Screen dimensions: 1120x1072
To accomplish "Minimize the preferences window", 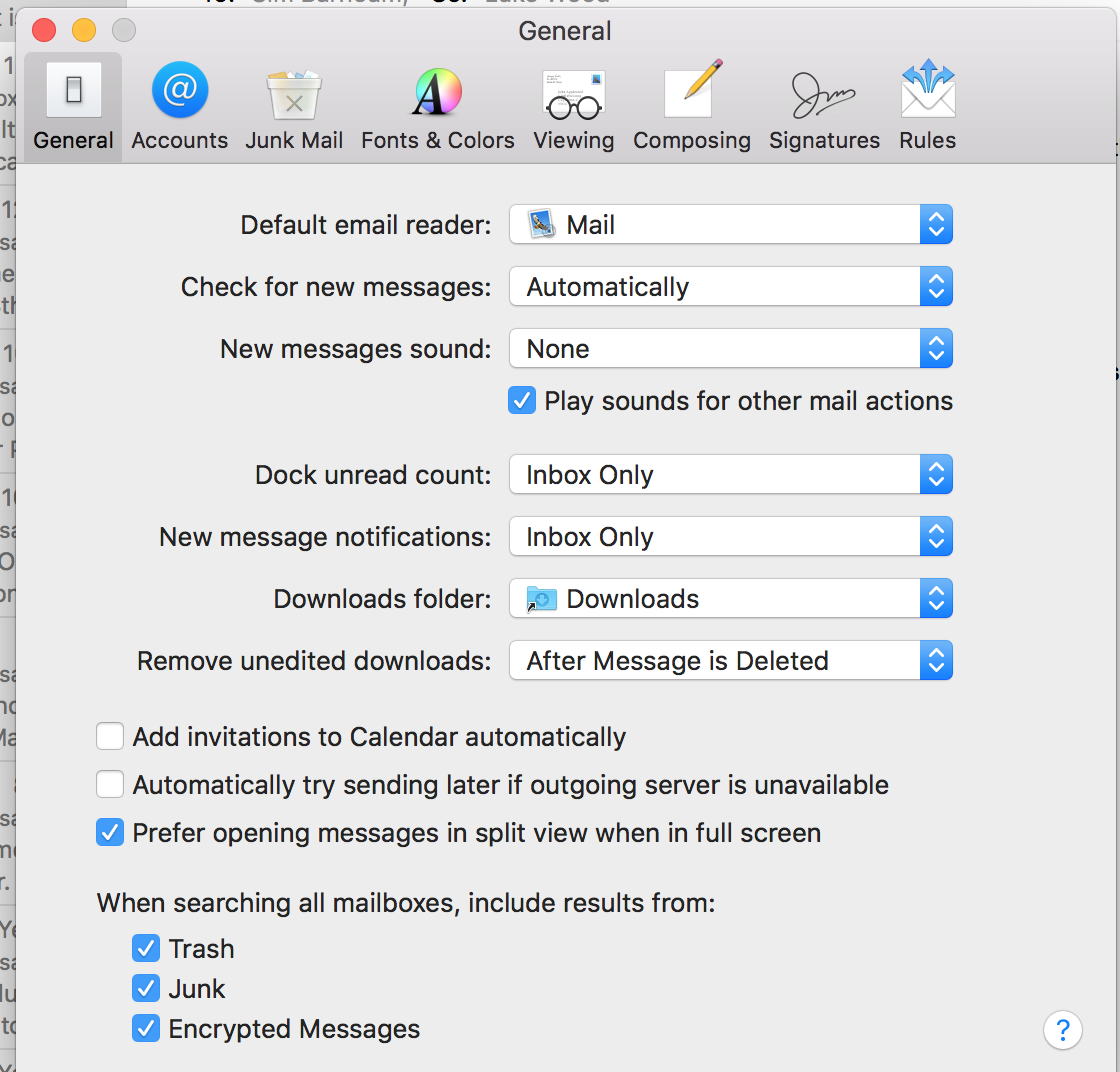I will tap(84, 30).
